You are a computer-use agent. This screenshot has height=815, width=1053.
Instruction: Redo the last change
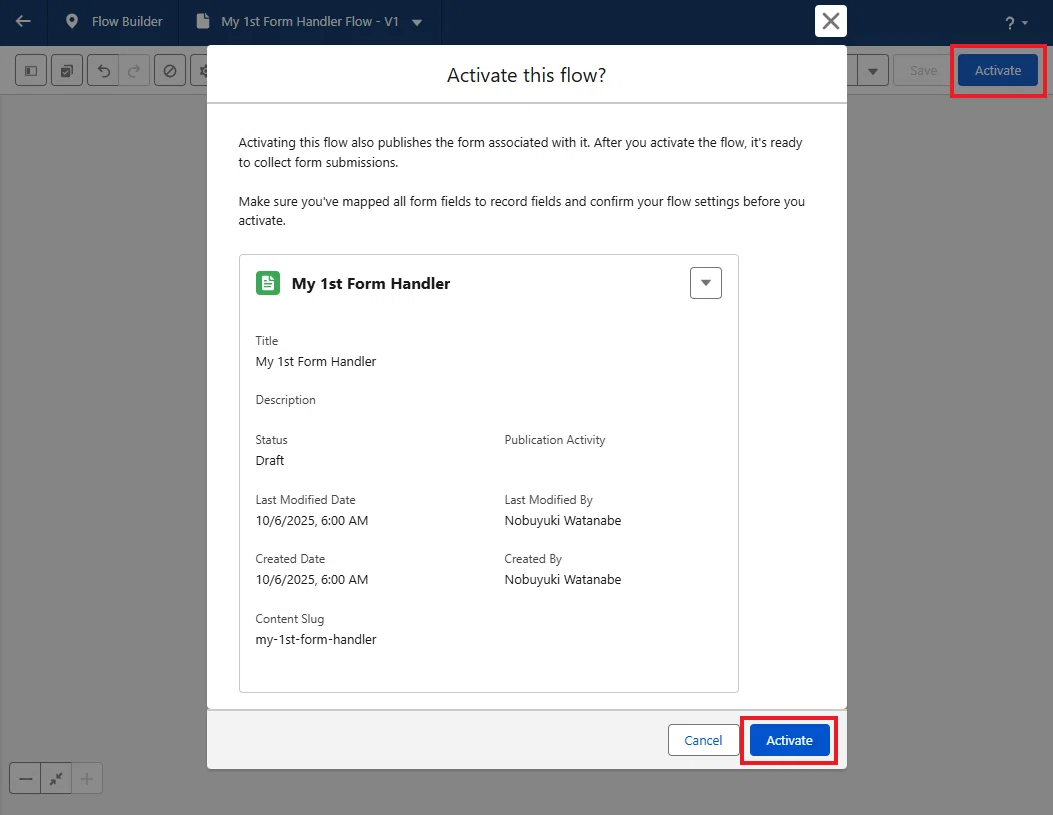pos(134,70)
